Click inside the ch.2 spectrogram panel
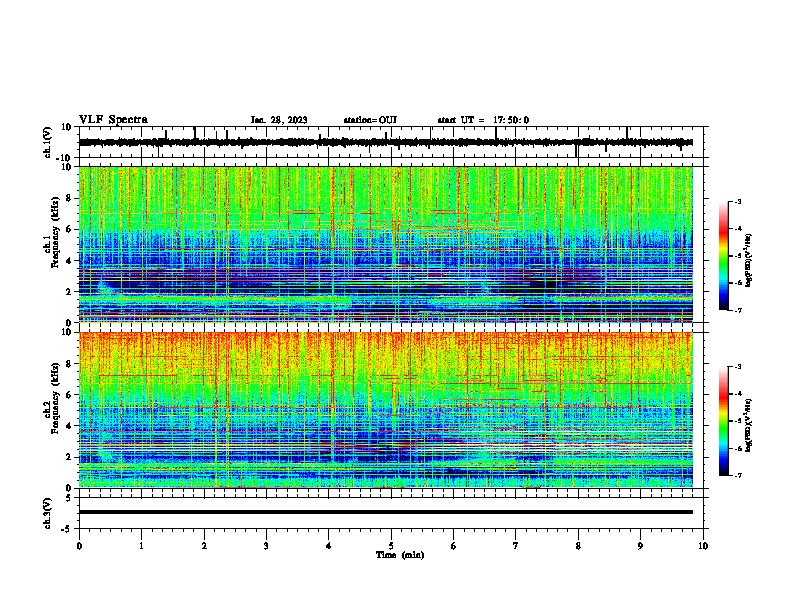This screenshot has width=792, height=612. (386, 410)
